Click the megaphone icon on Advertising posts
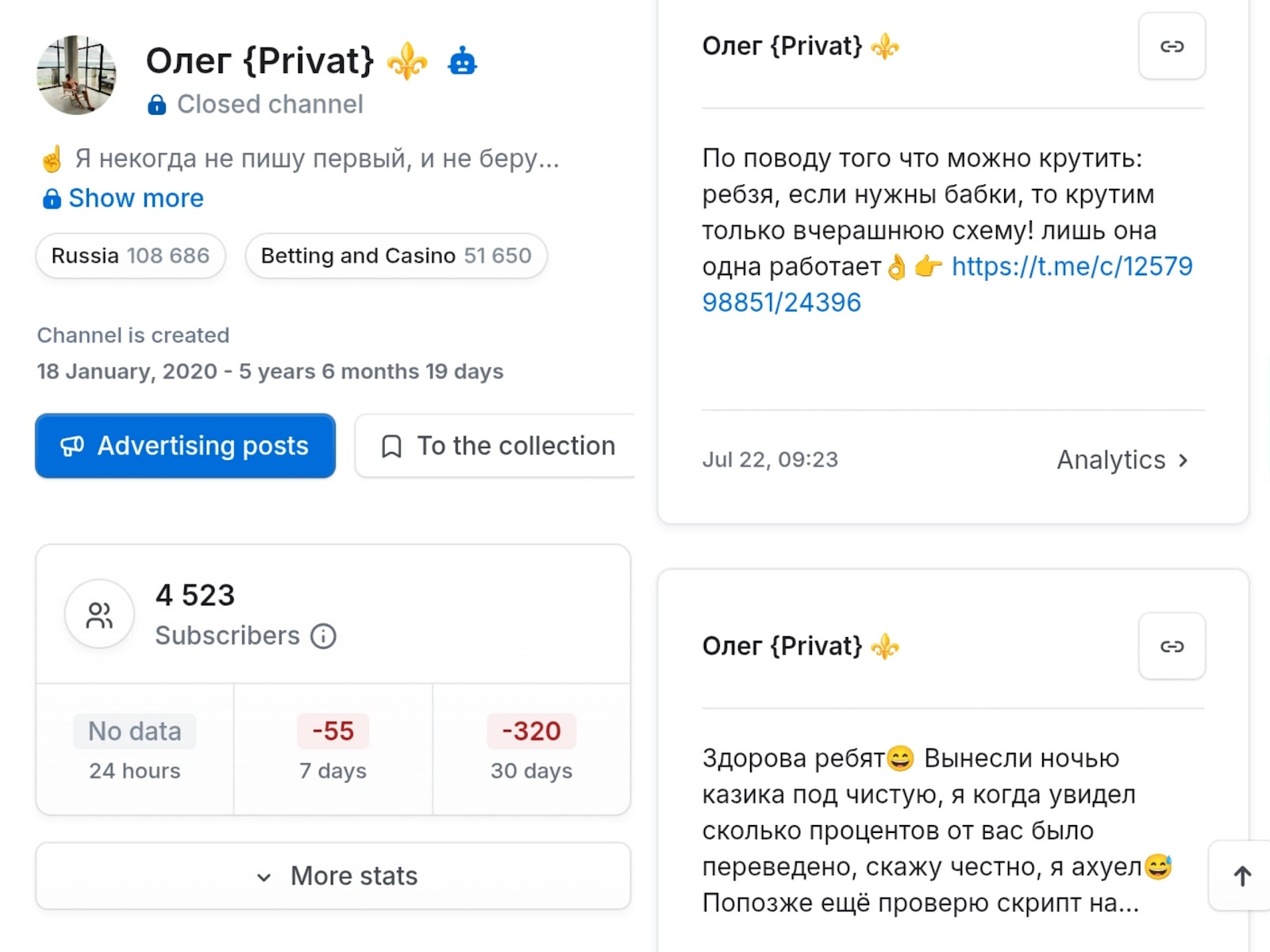 pyautogui.click(x=72, y=446)
